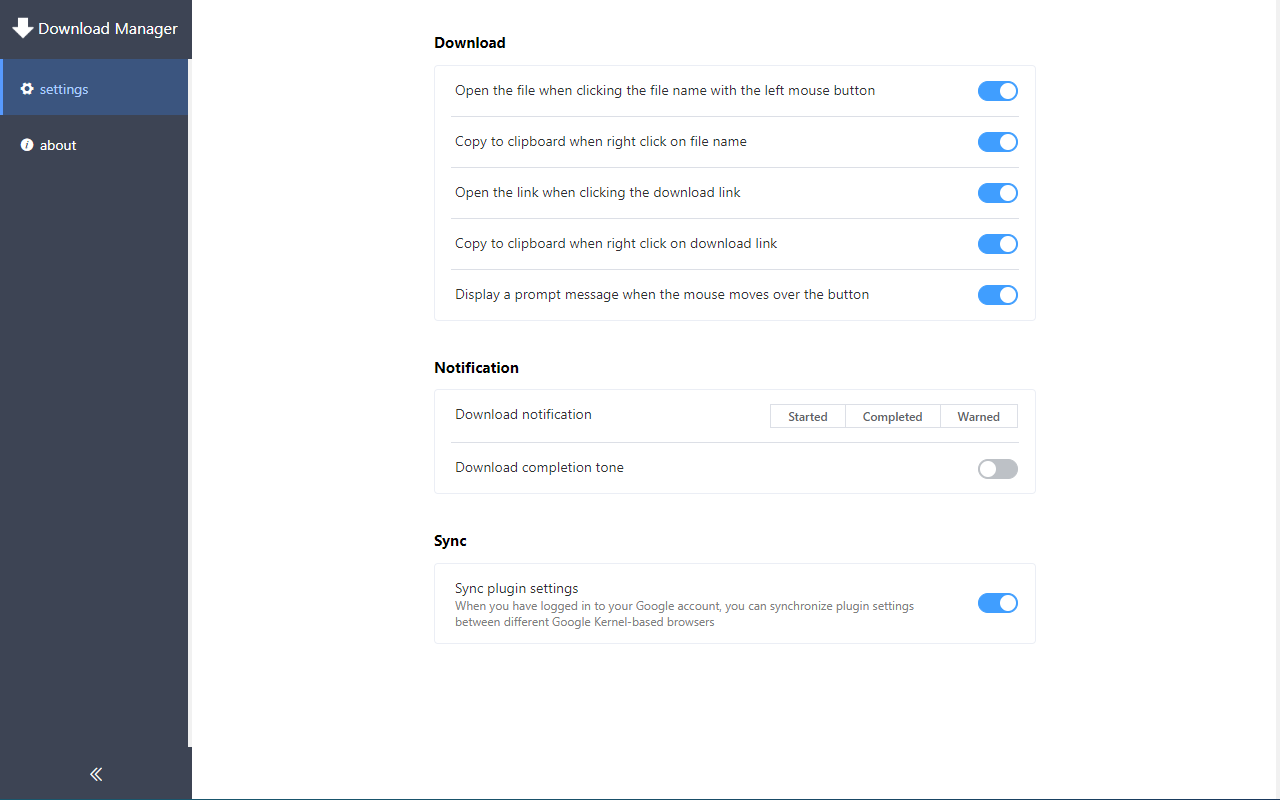Collapse the sidebar with double-chevron icon
This screenshot has width=1280, height=800.
click(96, 774)
